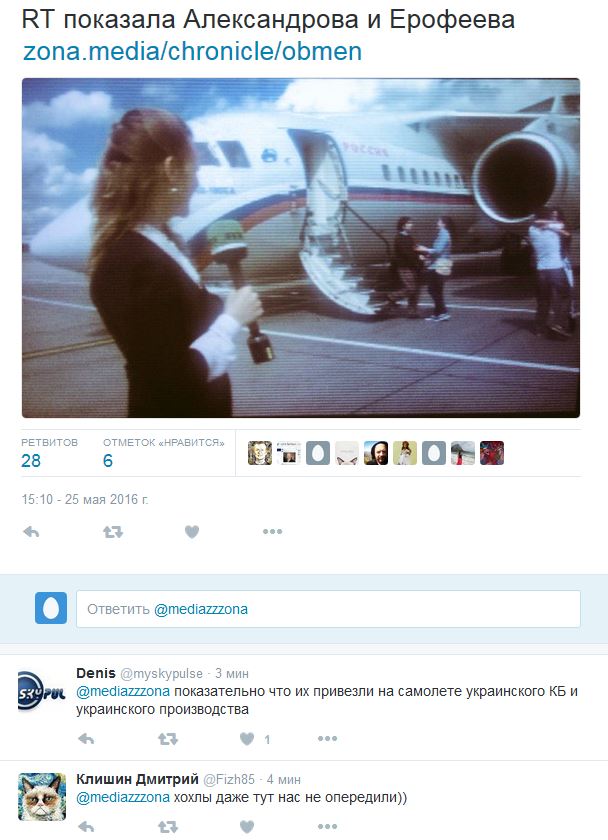Retweet Denis's reply
Screen dimensions: 608x840
coord(168,739)
